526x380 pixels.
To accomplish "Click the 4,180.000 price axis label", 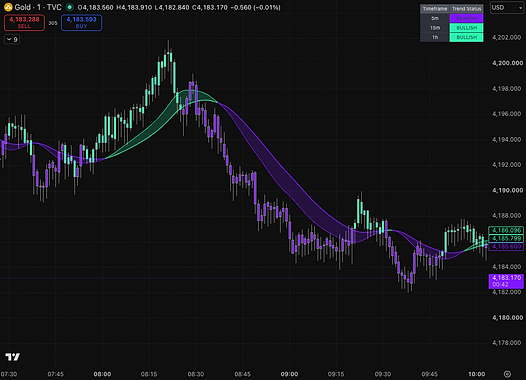I will point(507,318).
